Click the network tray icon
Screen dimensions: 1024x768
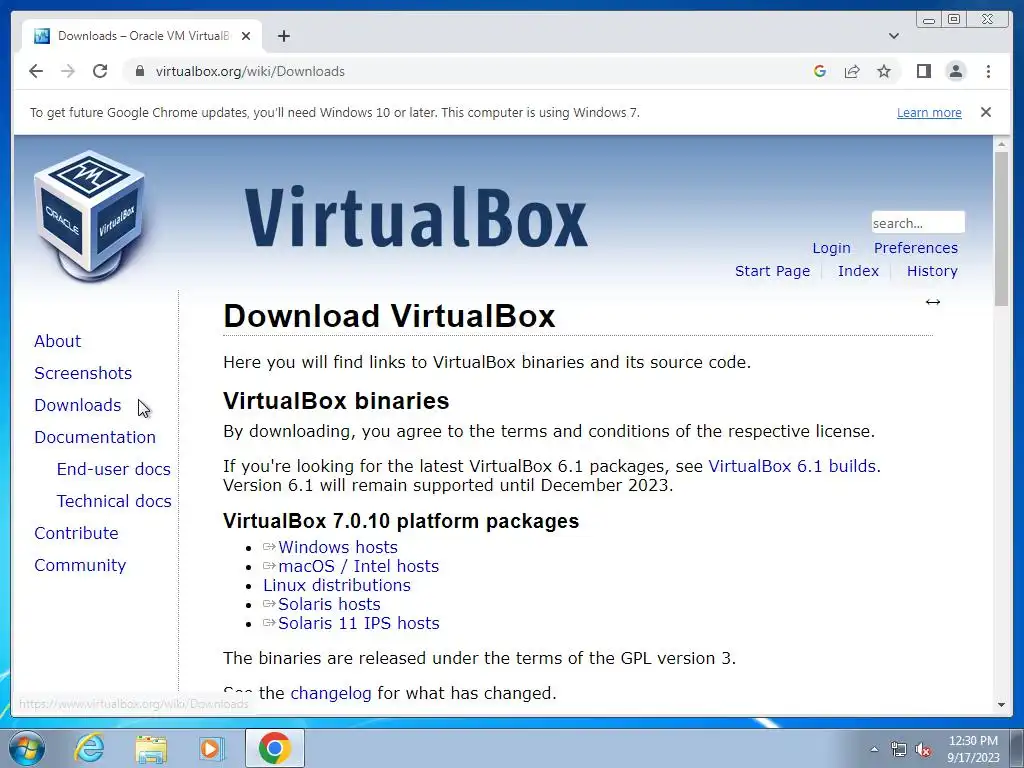899,750
